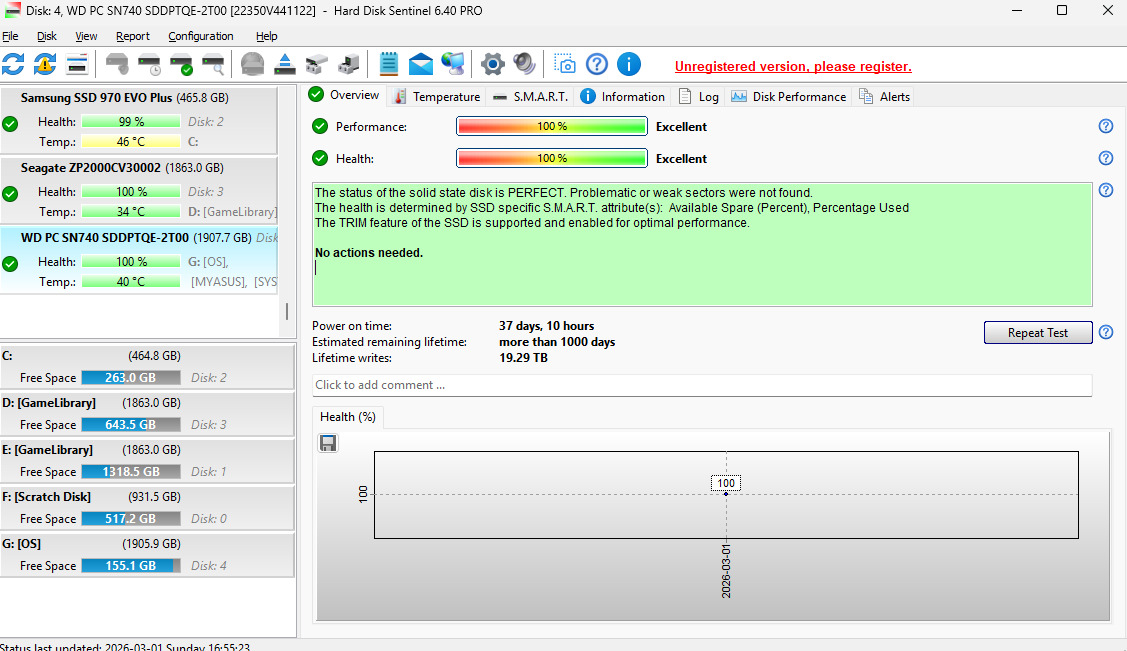Click the Unregistered version, please register link

coord(793,66)
